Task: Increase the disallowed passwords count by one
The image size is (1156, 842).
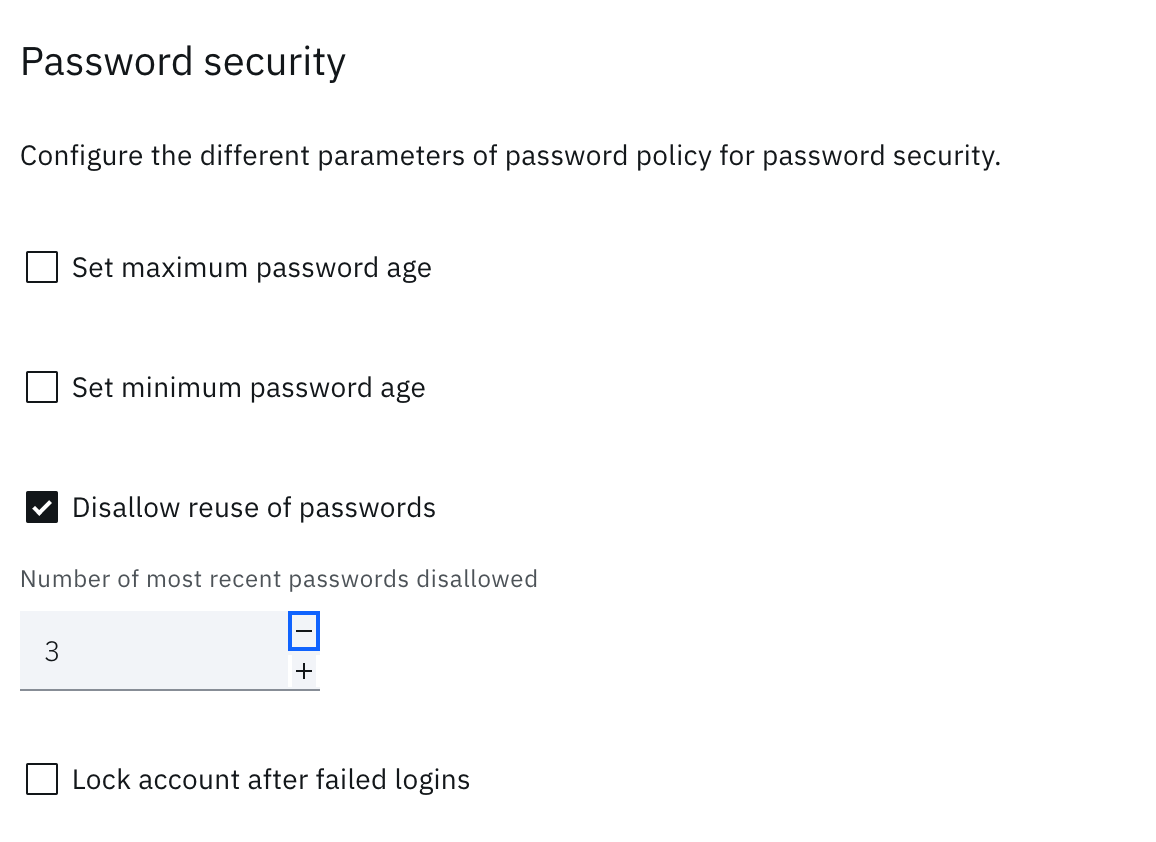Action: [304, 671]
